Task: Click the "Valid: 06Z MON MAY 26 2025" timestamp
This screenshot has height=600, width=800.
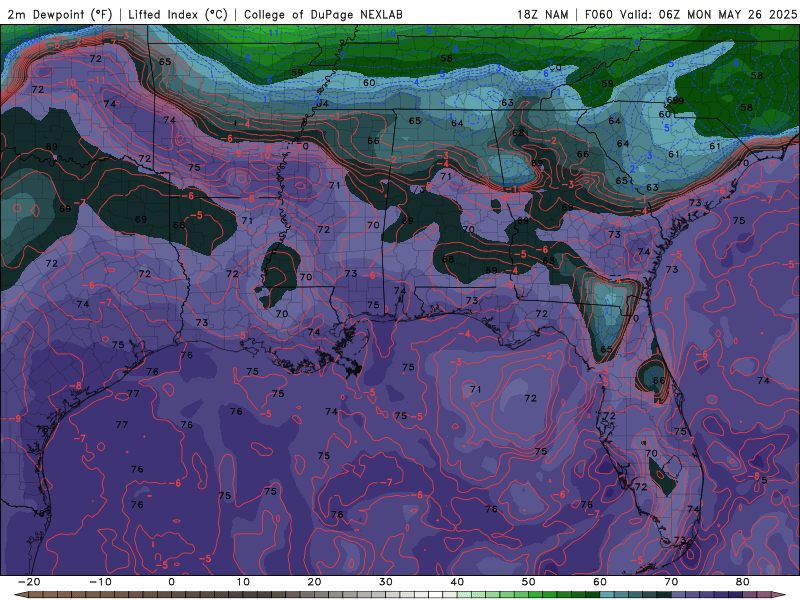Action: pyautogui.click(x=708, y=14)
